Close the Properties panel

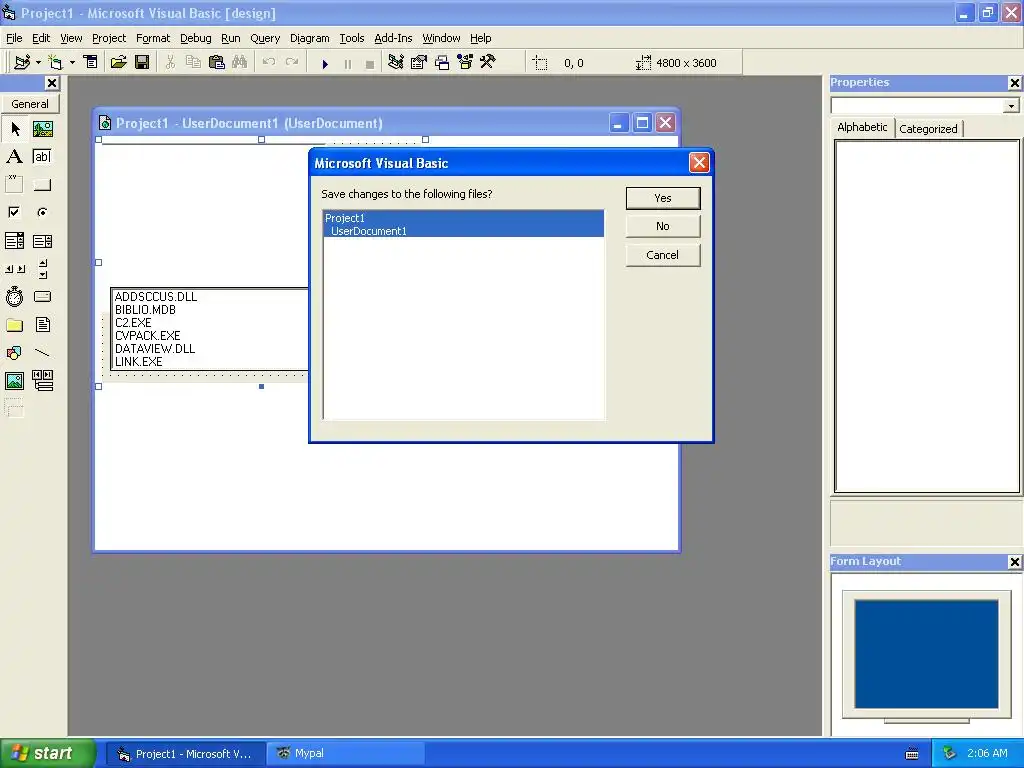(1014, 83)
